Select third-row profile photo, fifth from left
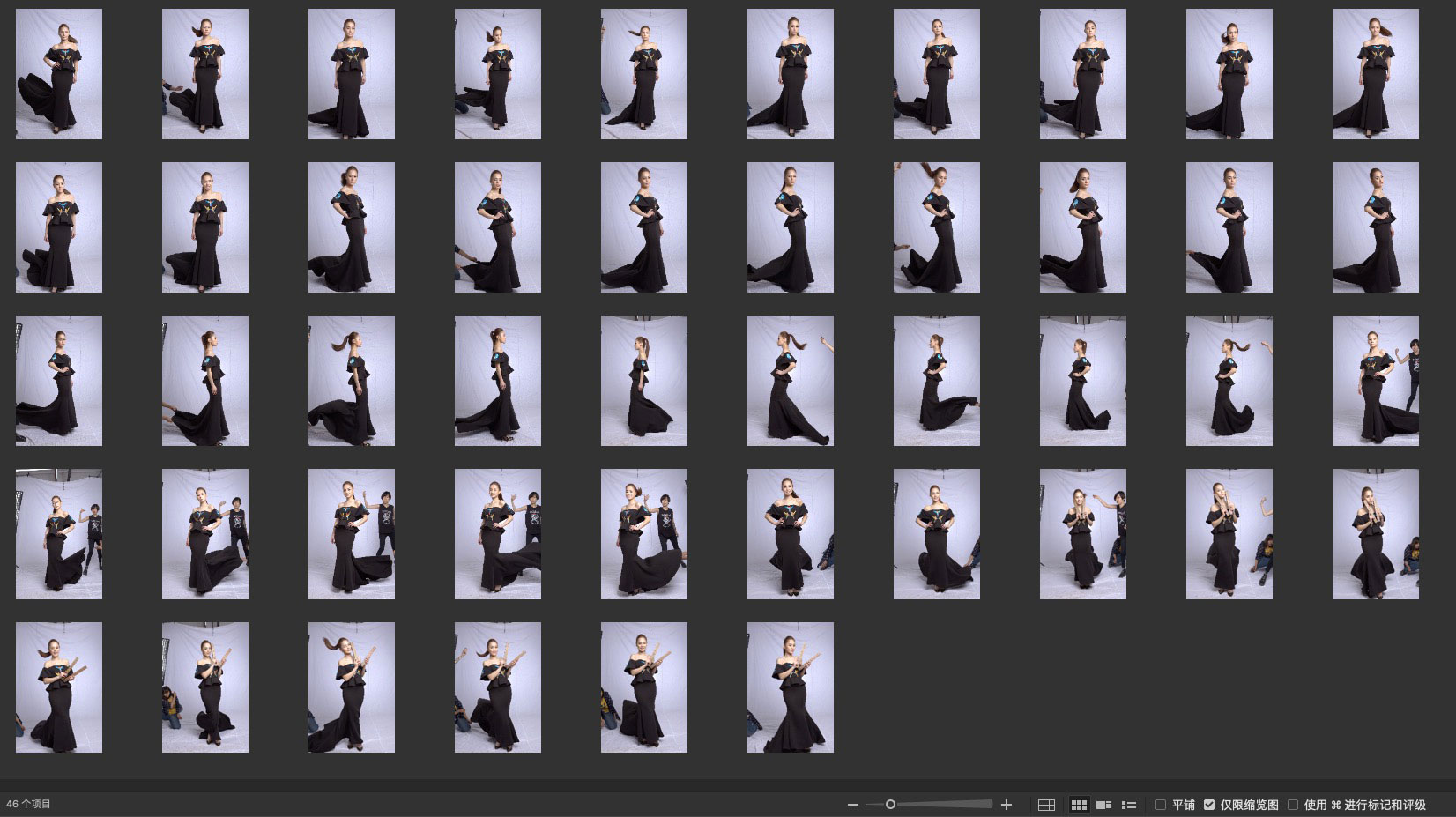Image resolution: width=1456 pixels, height=817 pixels. [x=643, y=381]
